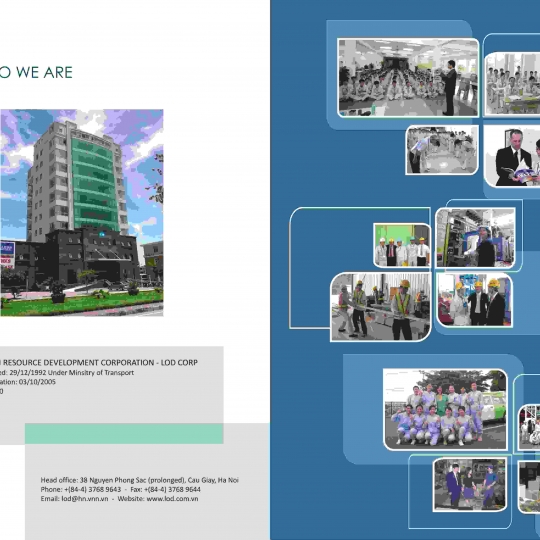Click the classroom lecture photo with standing speaker
The width and height of the screenshot is (540, 540).
[408, 77]
